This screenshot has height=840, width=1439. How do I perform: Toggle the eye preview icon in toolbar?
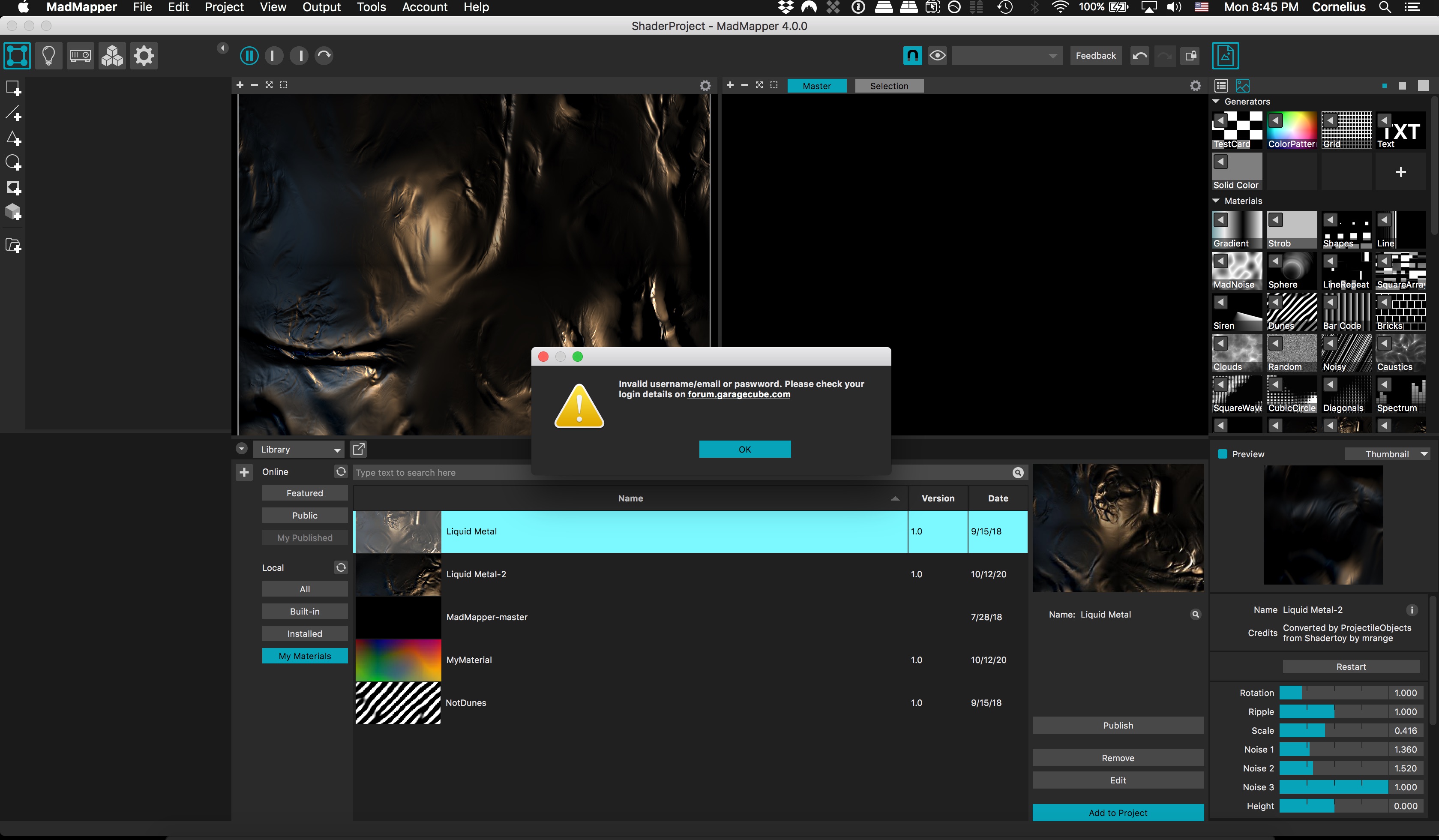pos(938,55)
